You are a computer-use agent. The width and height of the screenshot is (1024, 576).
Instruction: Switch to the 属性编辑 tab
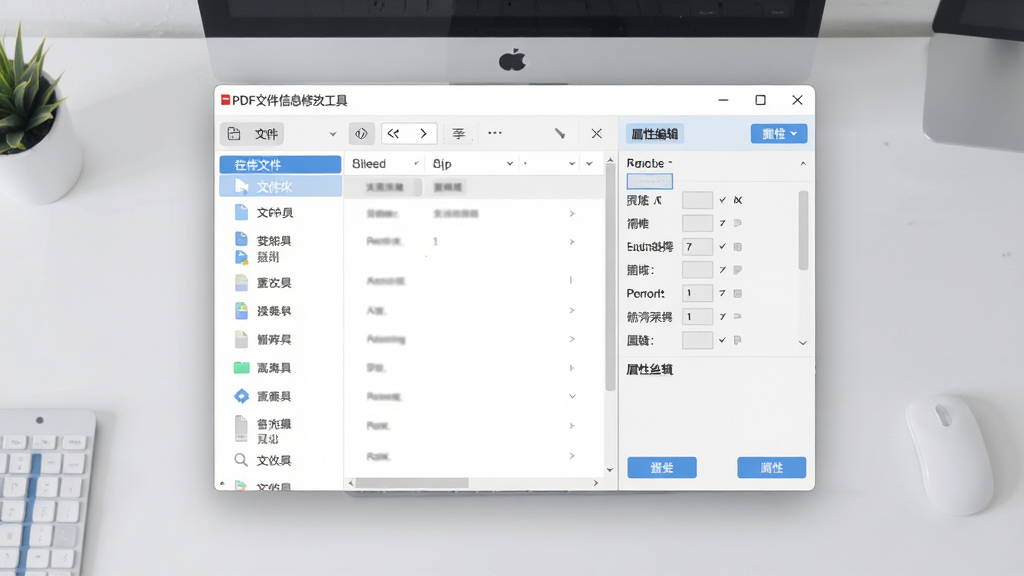point(655,134)
